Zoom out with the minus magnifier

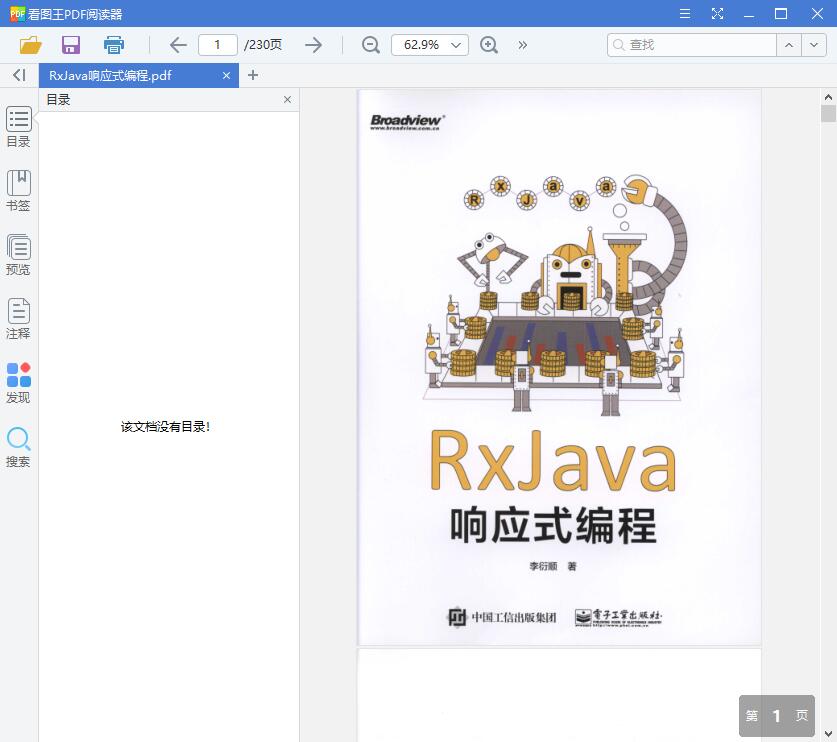point(370,45)
